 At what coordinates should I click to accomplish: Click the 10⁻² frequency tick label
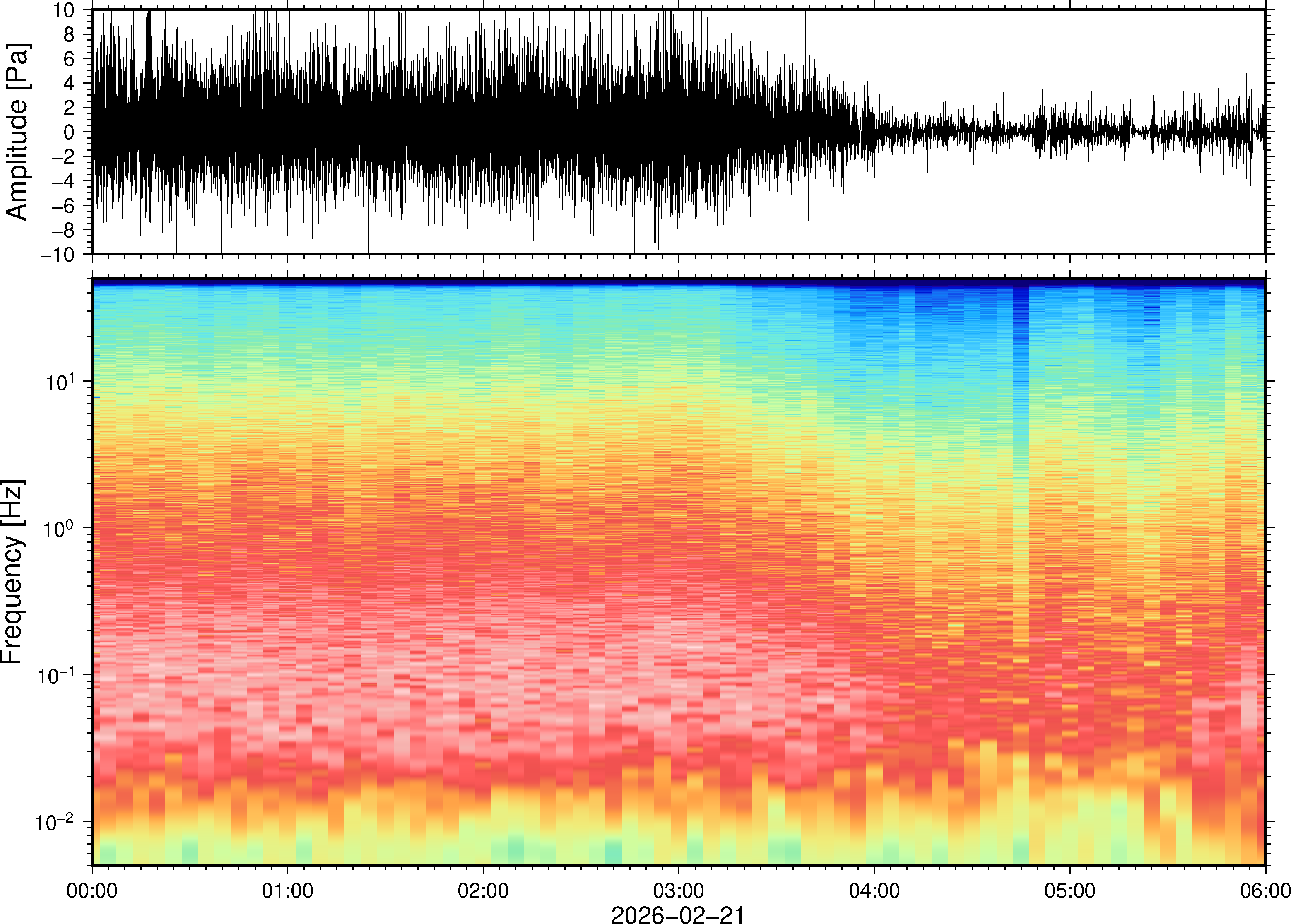tap(55, 822)
